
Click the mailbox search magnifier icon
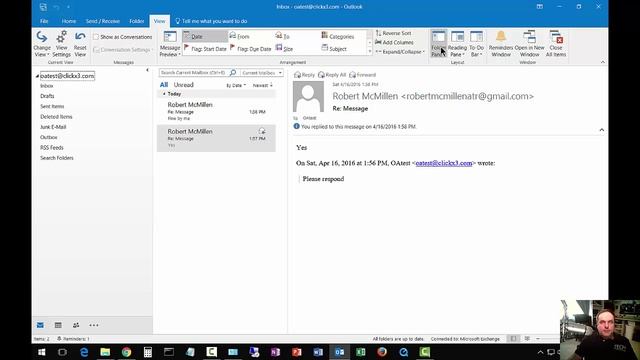(x=233, y=73)
